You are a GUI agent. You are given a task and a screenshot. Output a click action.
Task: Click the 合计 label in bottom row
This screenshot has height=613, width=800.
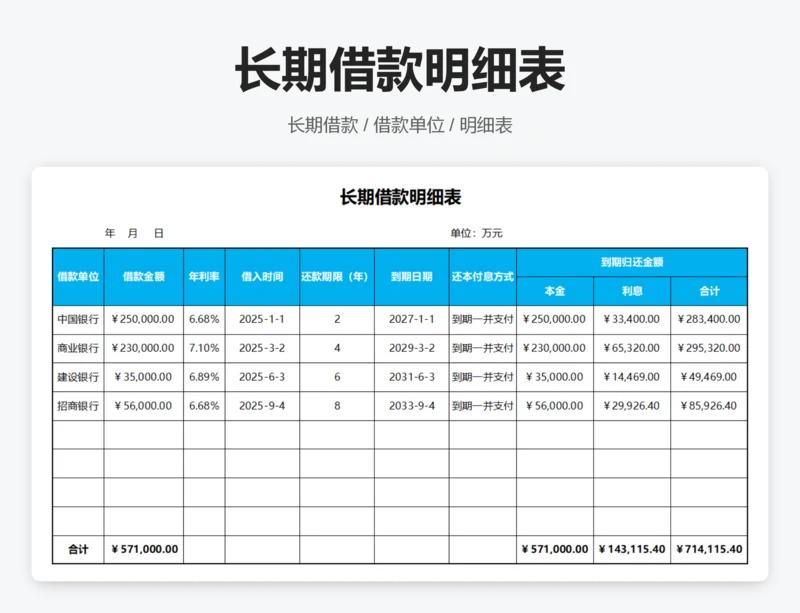(x=78, y=550)
